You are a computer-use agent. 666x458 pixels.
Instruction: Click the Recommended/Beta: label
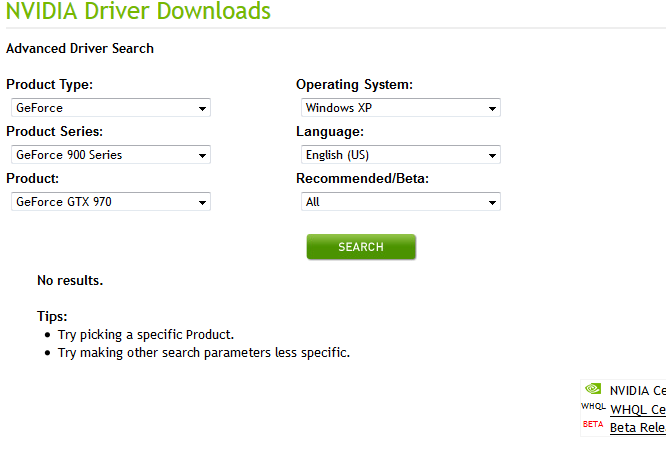point(362,178)
